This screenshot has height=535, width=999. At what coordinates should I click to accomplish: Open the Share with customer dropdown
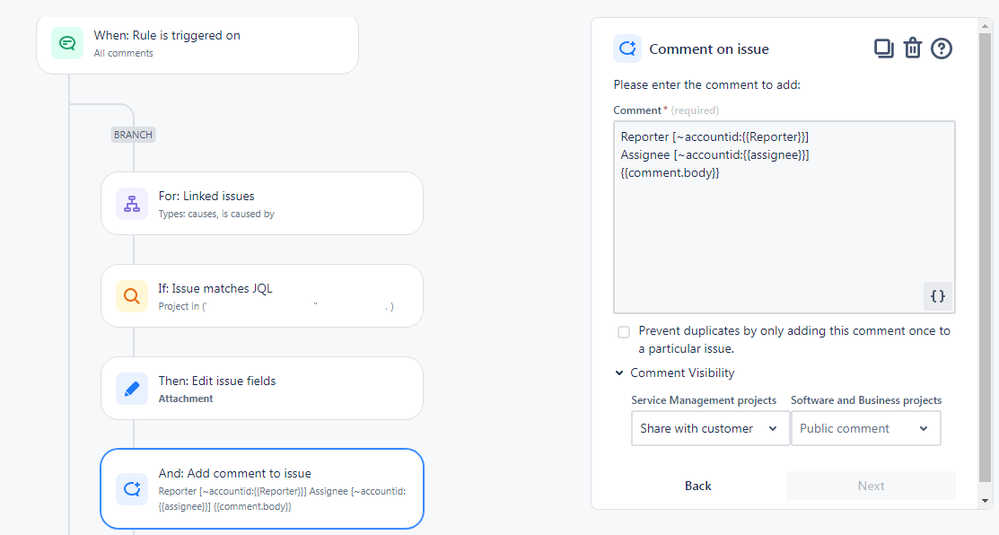tap(710, 428)
